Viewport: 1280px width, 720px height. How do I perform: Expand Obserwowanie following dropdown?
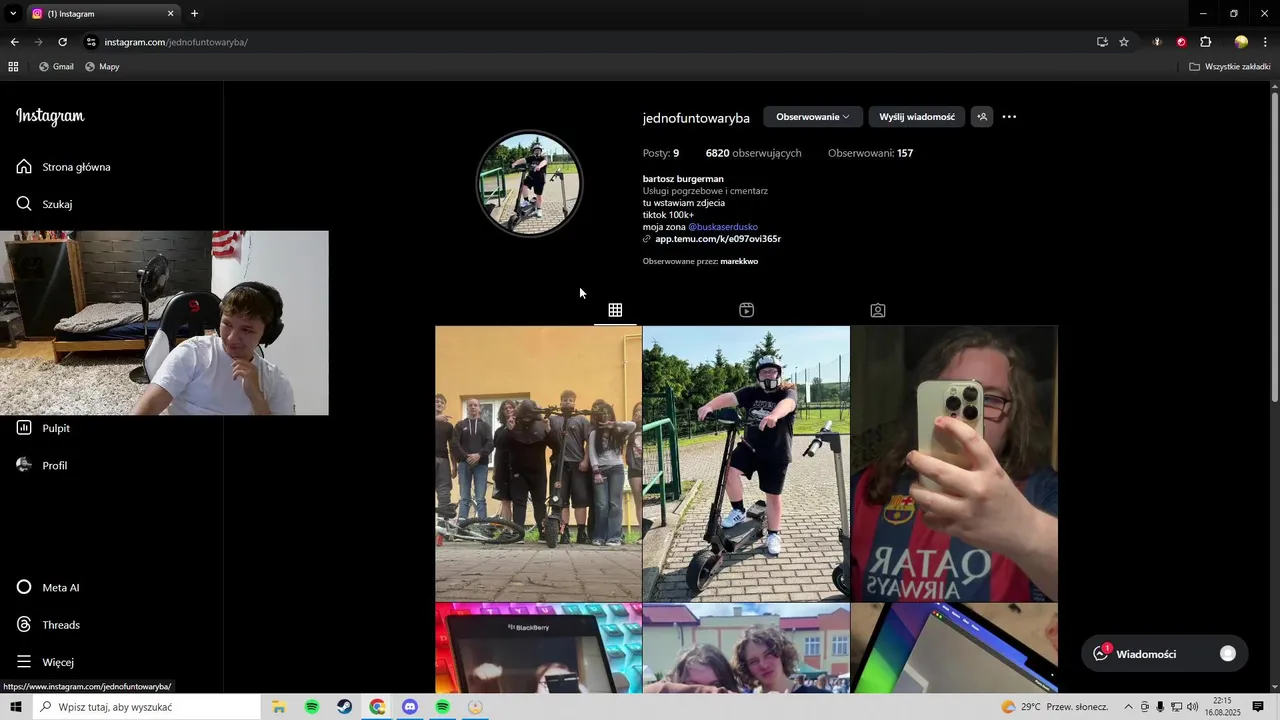812,117
